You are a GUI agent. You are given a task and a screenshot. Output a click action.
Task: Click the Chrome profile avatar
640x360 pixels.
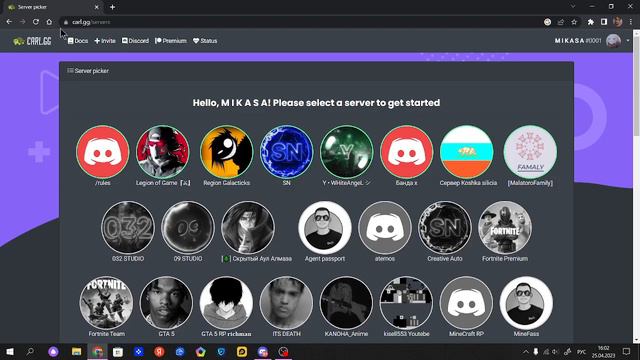pyautogui.click(x=618, y=22)
